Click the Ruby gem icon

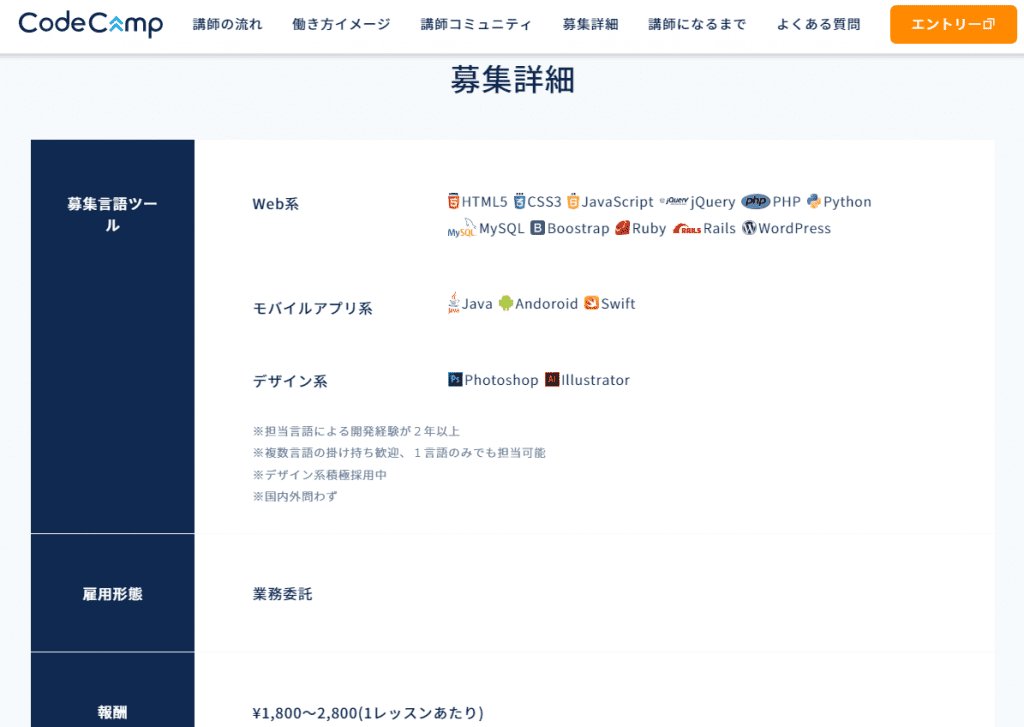click(622, 228)
